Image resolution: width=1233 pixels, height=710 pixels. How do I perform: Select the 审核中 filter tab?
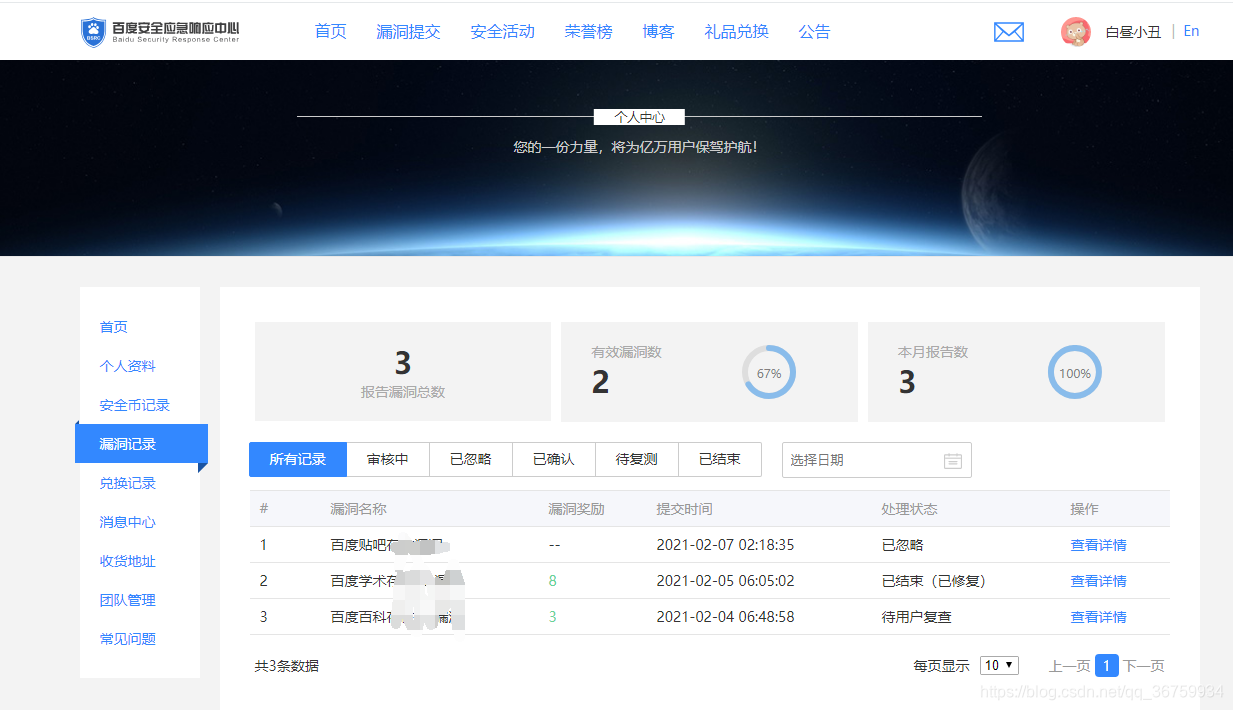pyautogui.click(x=388, y=460)
